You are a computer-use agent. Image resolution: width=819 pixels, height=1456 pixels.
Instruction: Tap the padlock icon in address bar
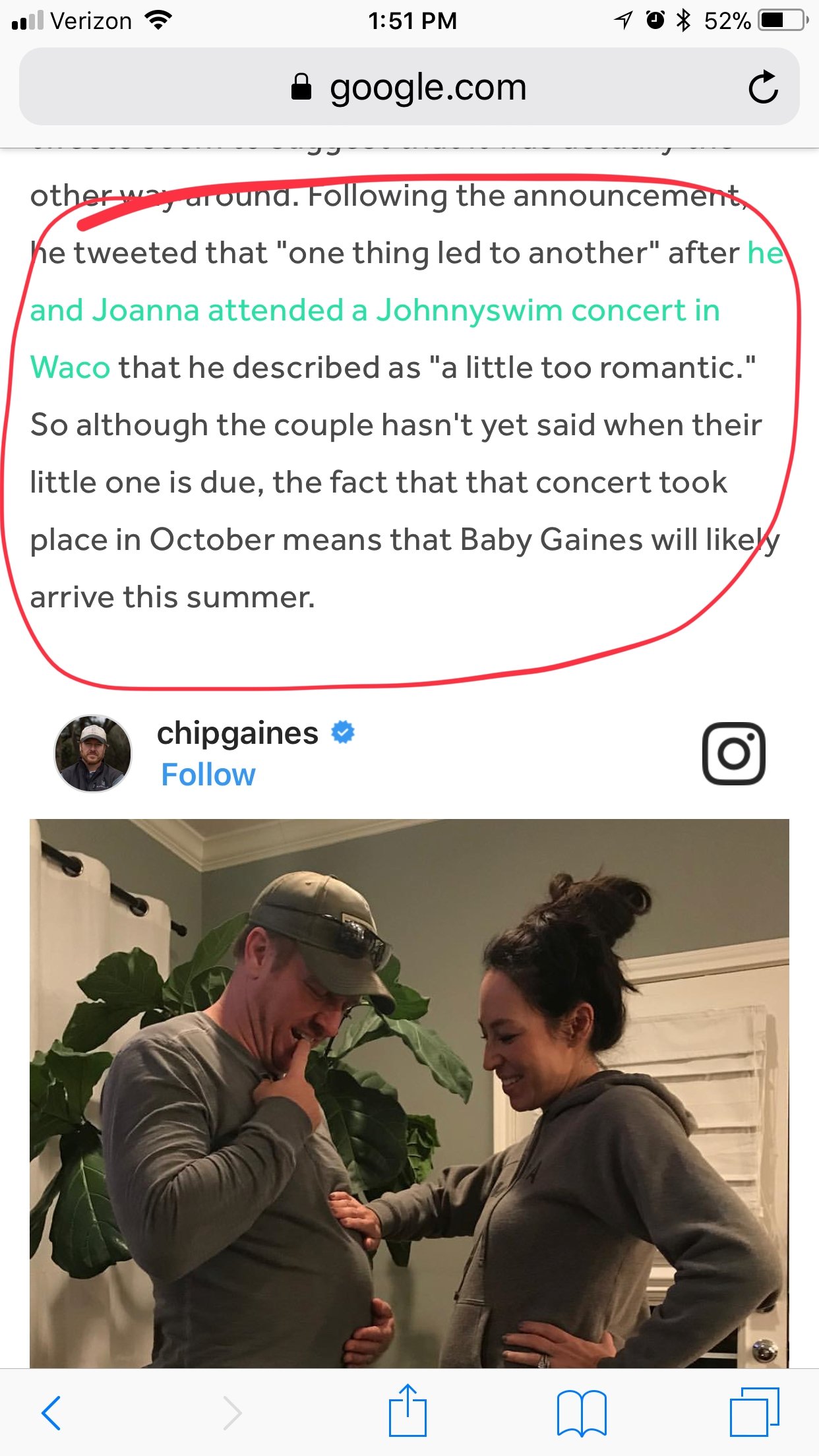pyautogui.click(x=301, y=86)
